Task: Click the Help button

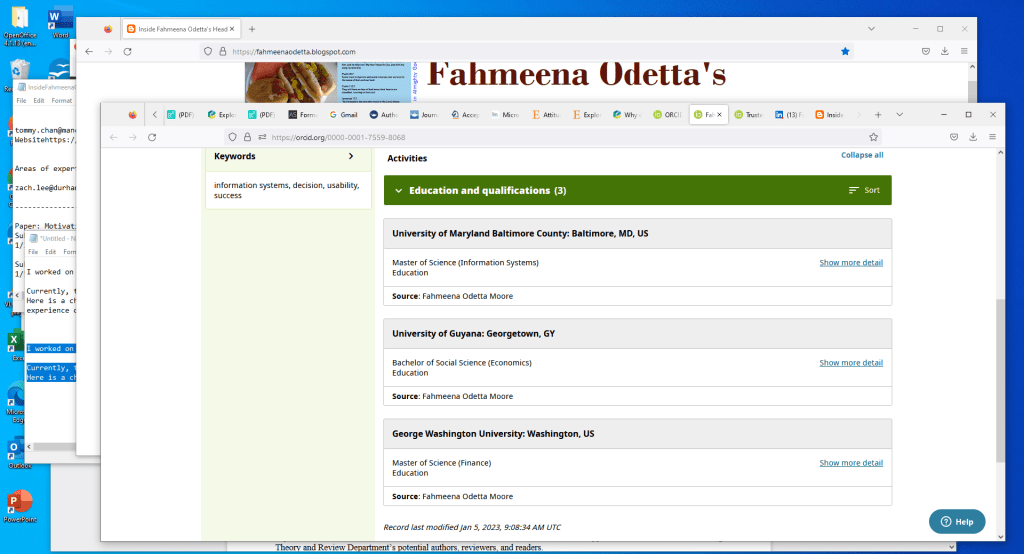Action: pyautogui.click(x=957, y=521)
